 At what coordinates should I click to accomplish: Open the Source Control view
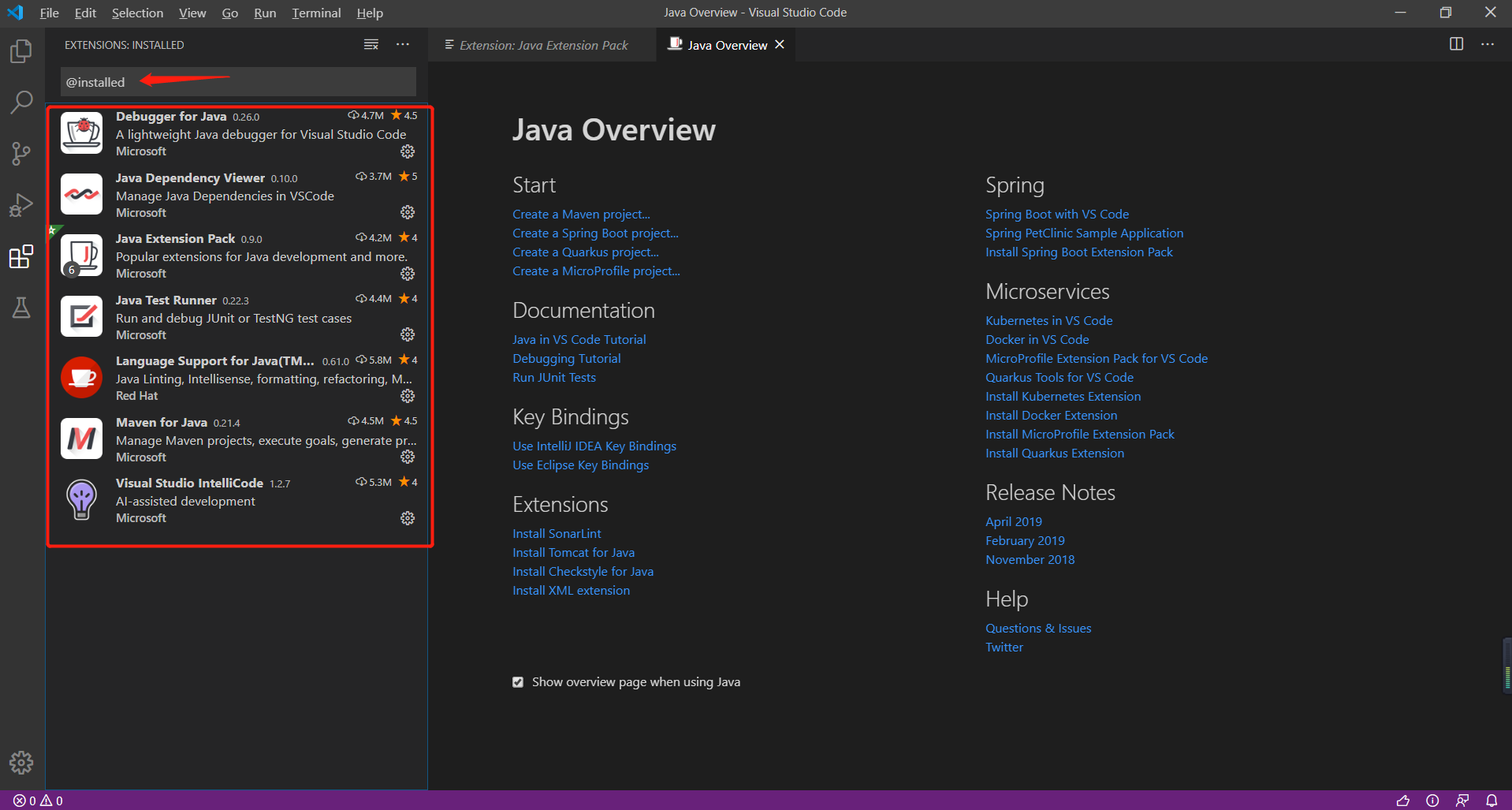21,153
